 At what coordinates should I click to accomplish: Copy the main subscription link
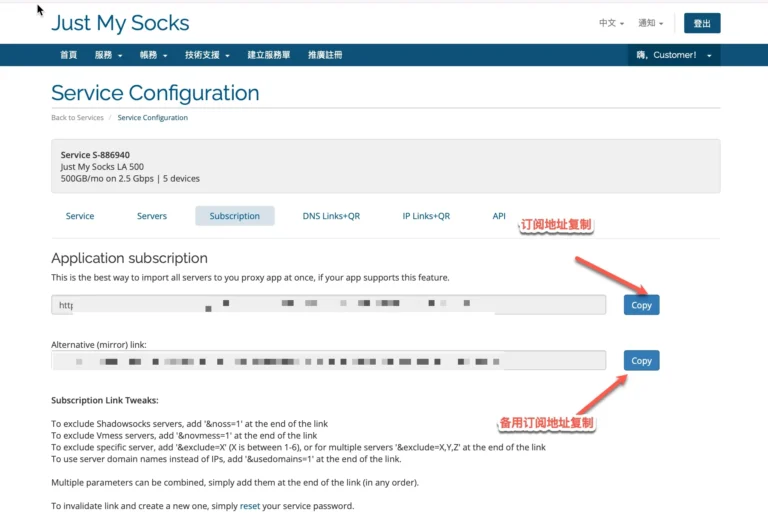tap(641, 305)
